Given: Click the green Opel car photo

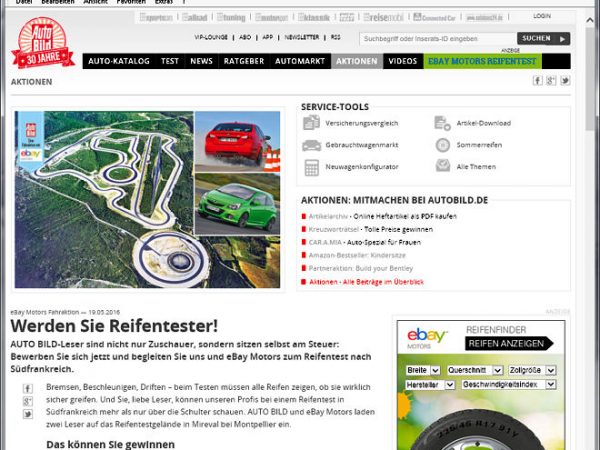Looking at the screenshot, I should [x=238, y=204].
